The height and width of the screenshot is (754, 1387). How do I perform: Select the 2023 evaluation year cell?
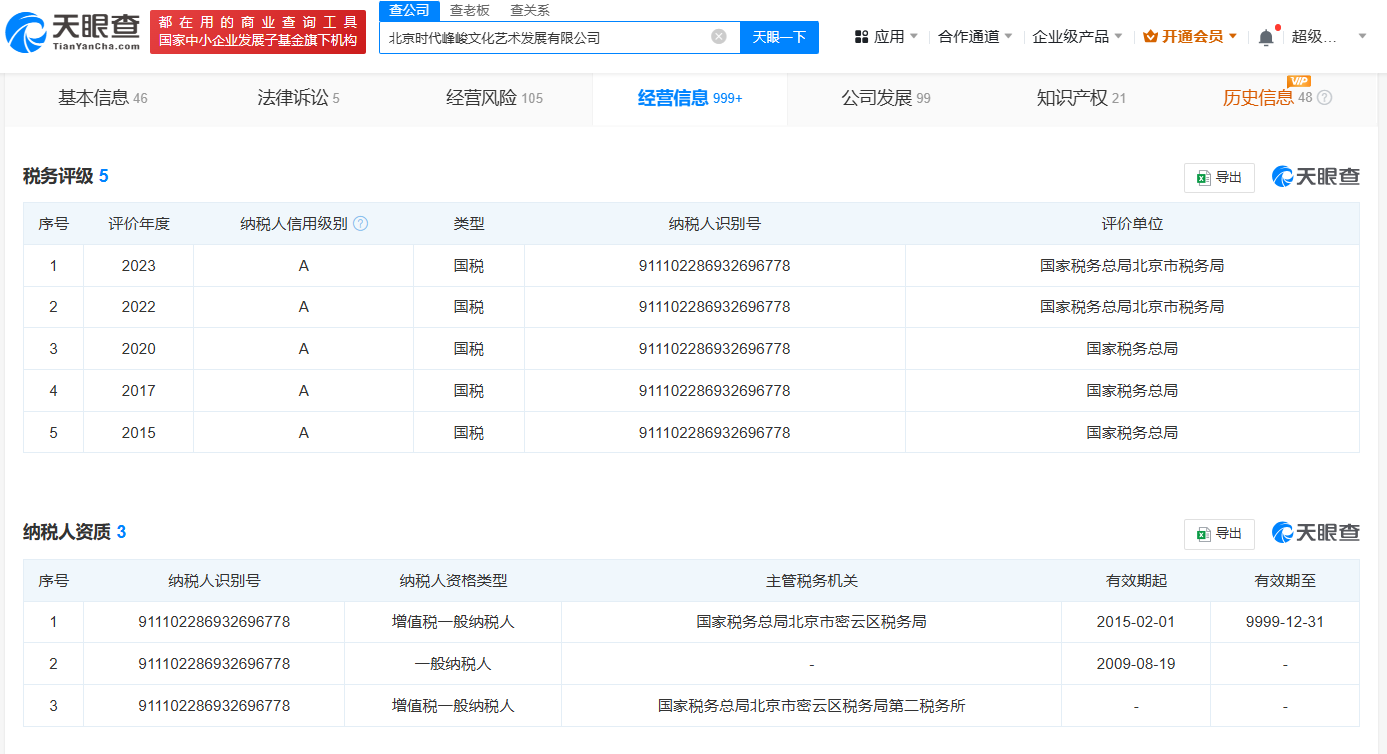coord(139,266)
